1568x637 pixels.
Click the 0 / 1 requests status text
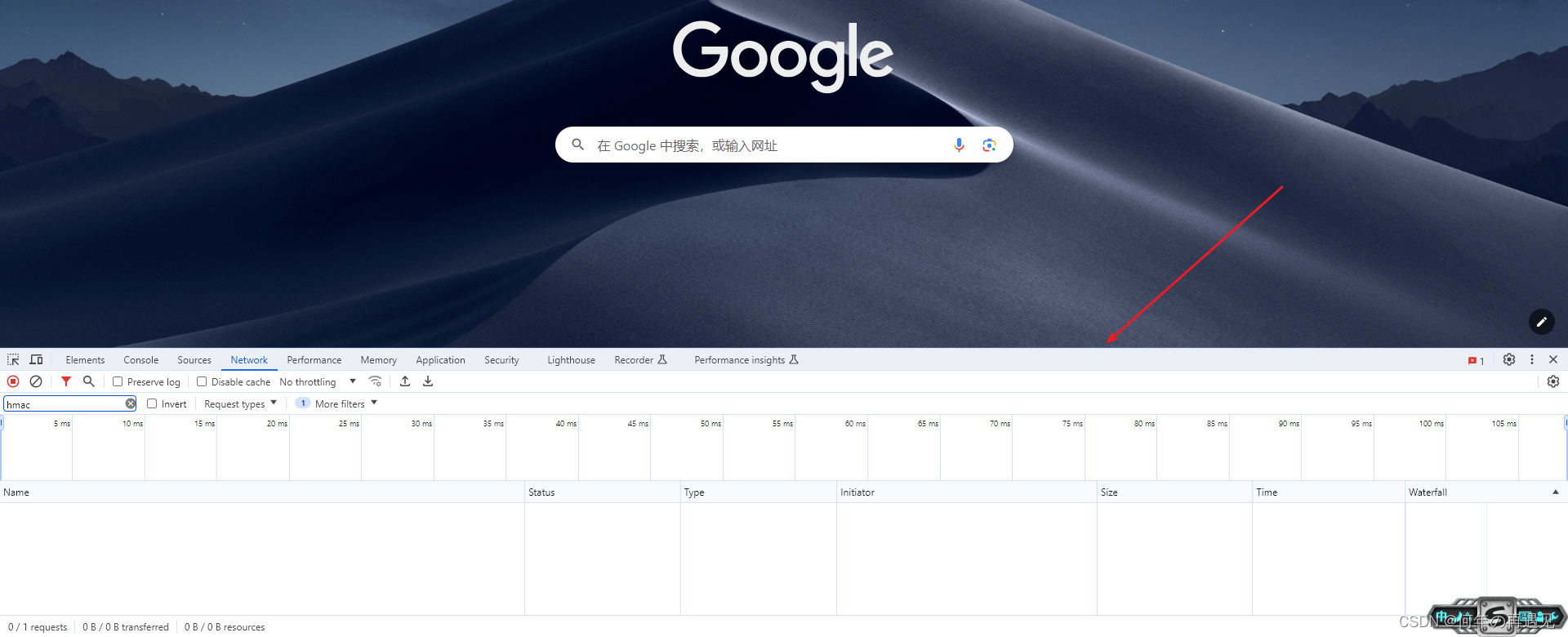click(x=38, y=627)
